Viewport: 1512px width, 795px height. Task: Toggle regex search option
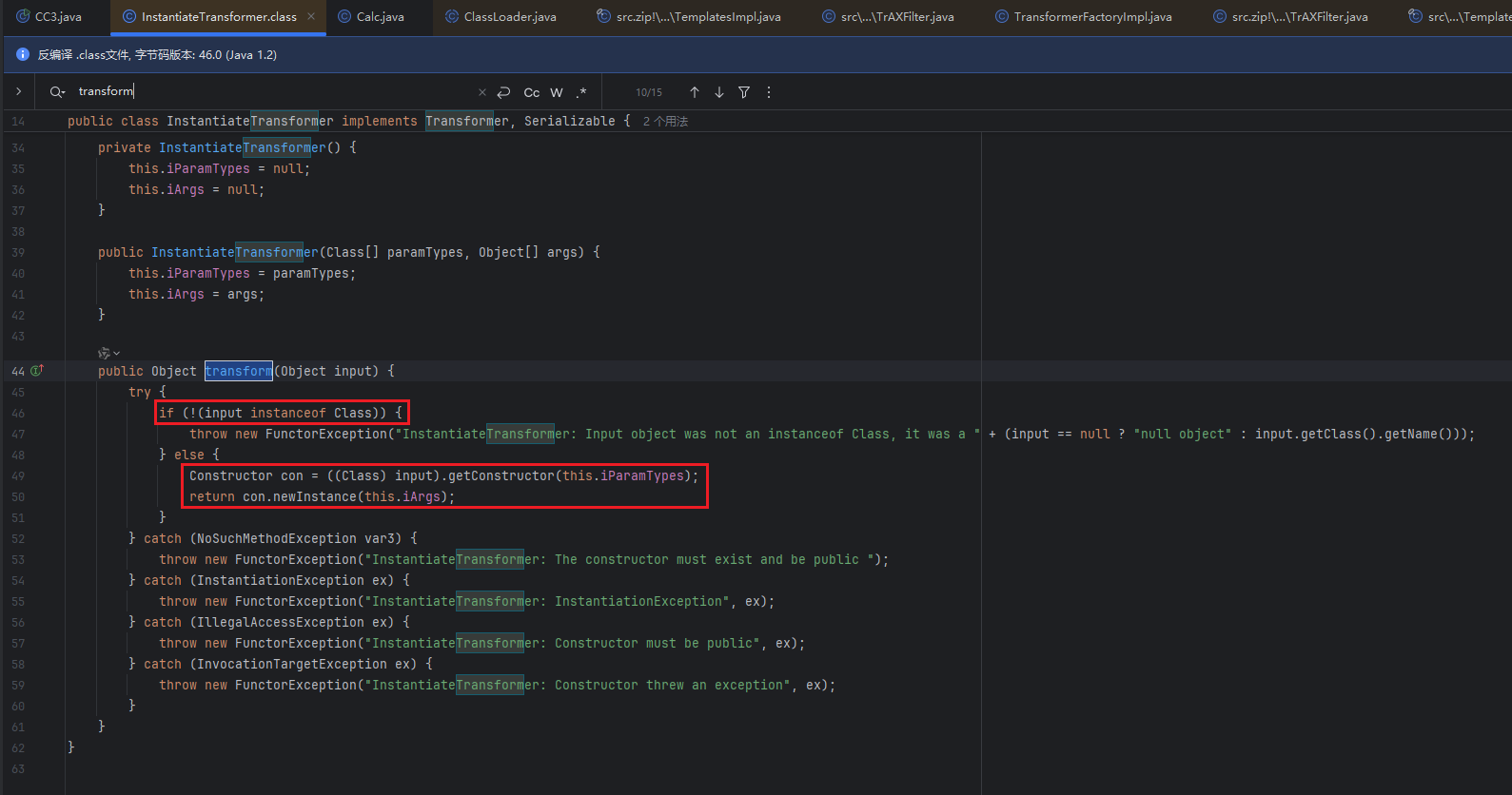(581, 92)
